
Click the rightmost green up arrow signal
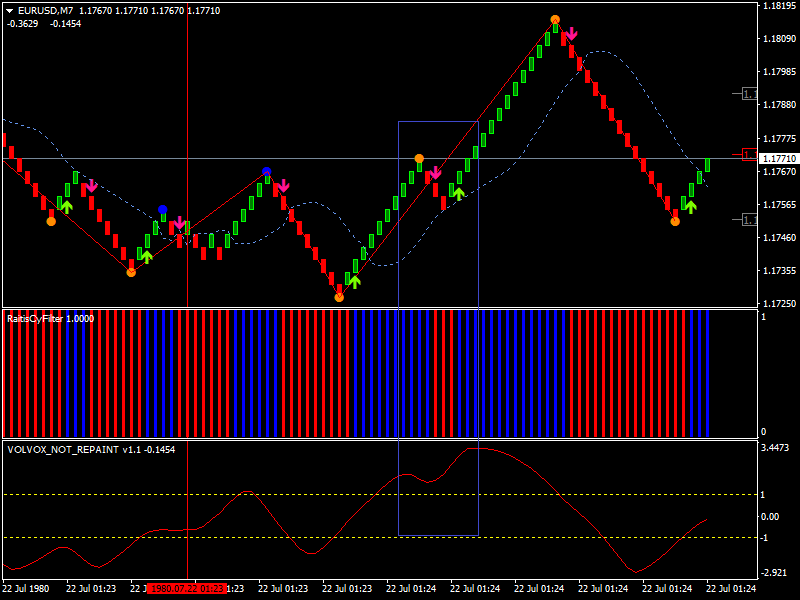pyautogui.click(x=690, y=206)
